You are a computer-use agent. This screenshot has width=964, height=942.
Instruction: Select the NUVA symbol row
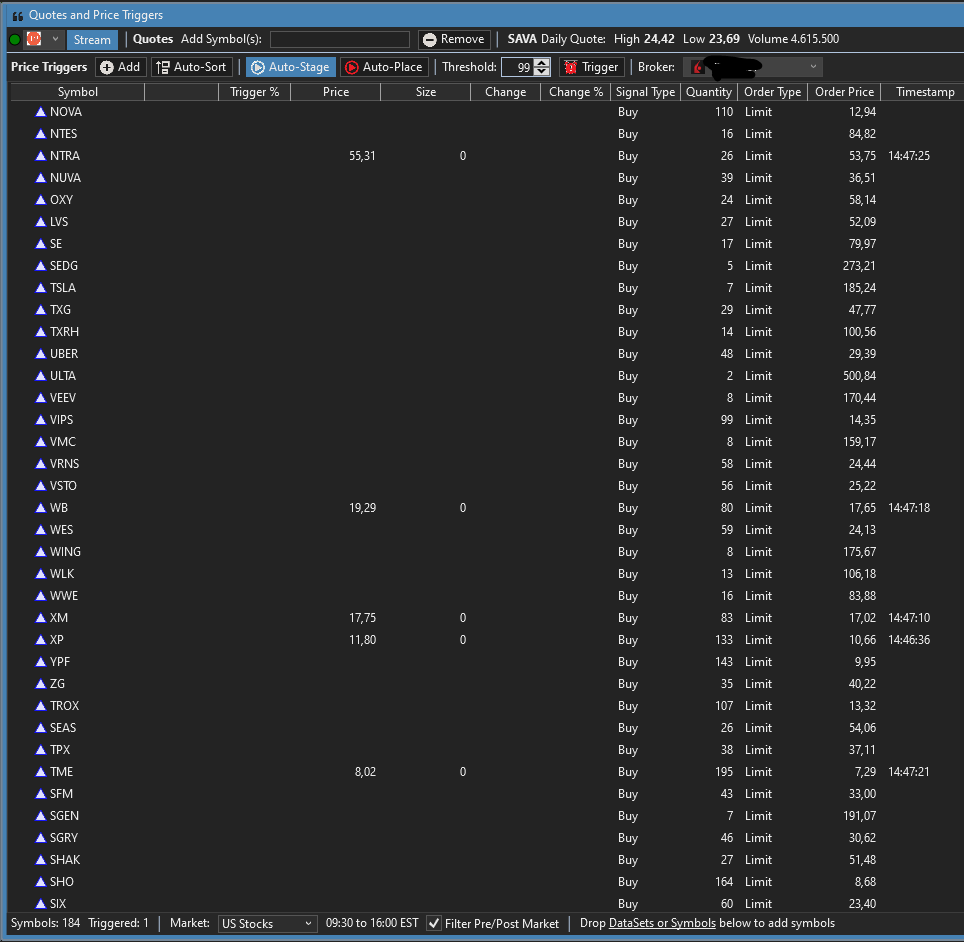pos(486,178)
